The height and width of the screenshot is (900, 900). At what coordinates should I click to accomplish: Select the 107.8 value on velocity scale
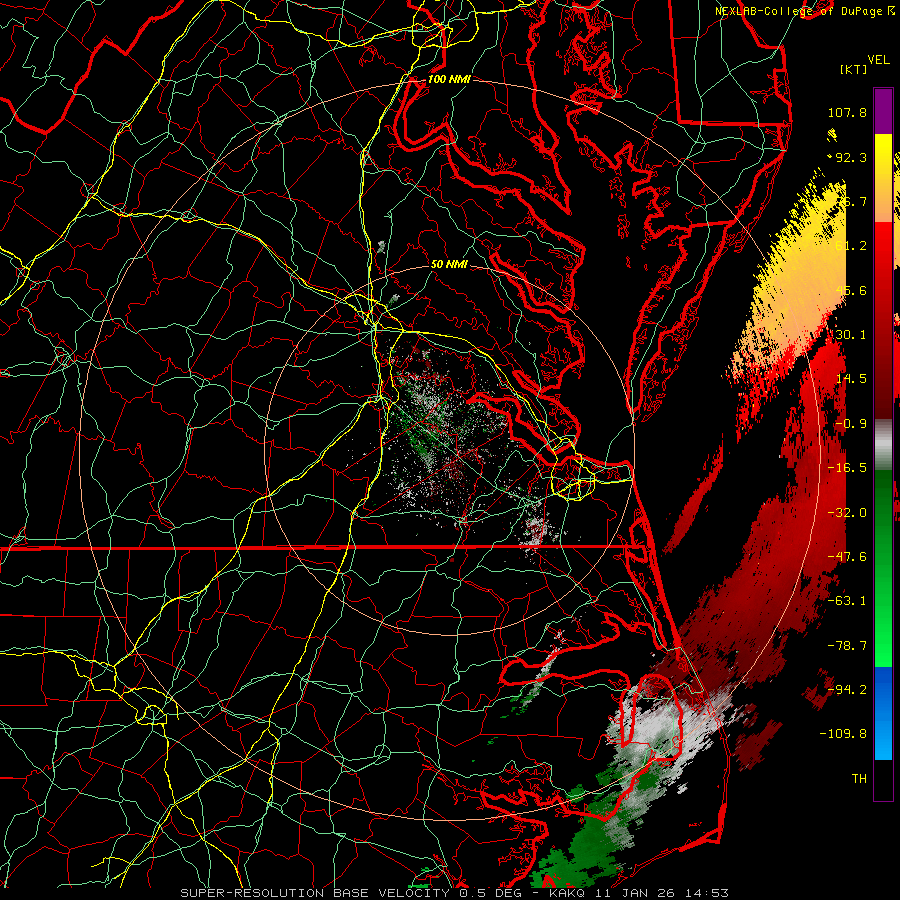tap(847, 112)
